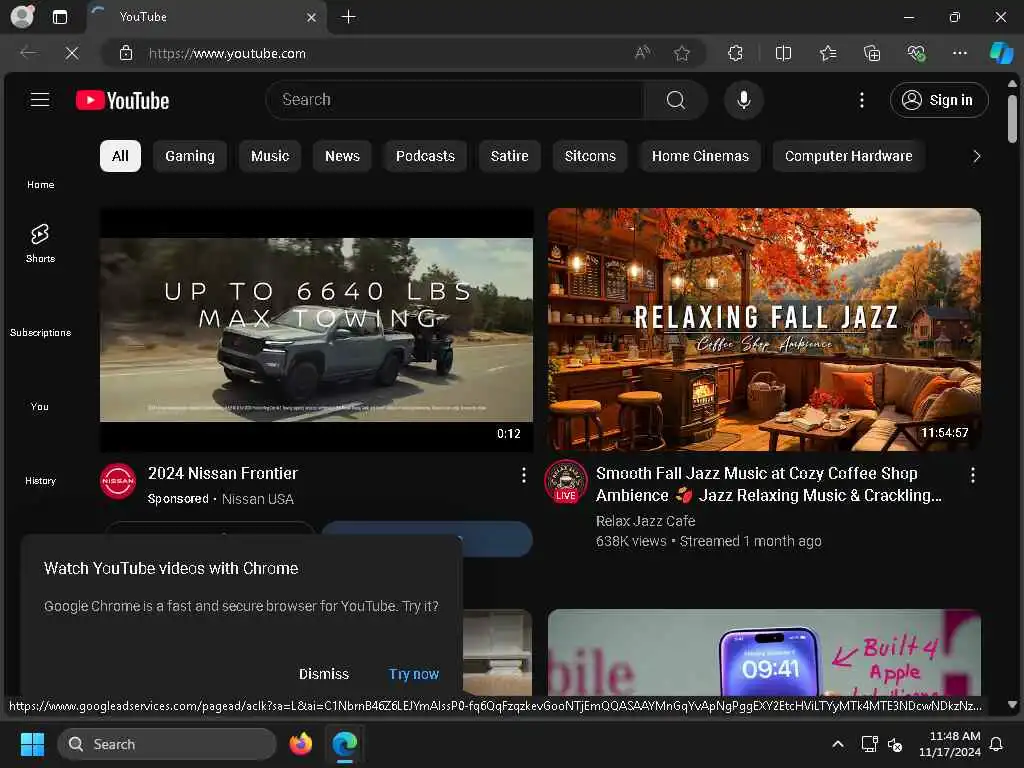Add this page to favorites star
The width and height of the screenshot is (1024, 768).
[682, 53]
